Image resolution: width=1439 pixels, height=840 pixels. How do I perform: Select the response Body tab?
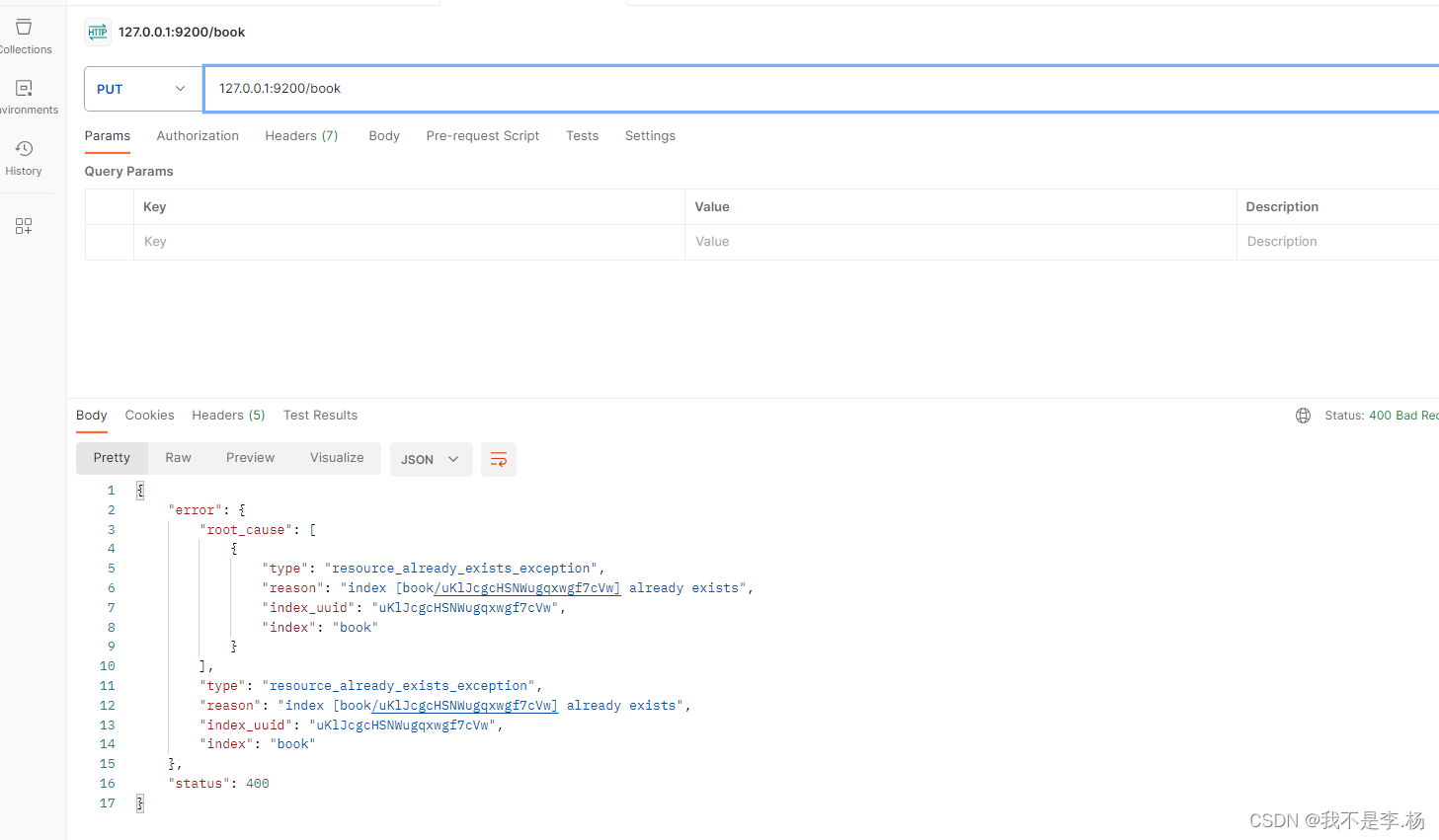pos(92,416)
